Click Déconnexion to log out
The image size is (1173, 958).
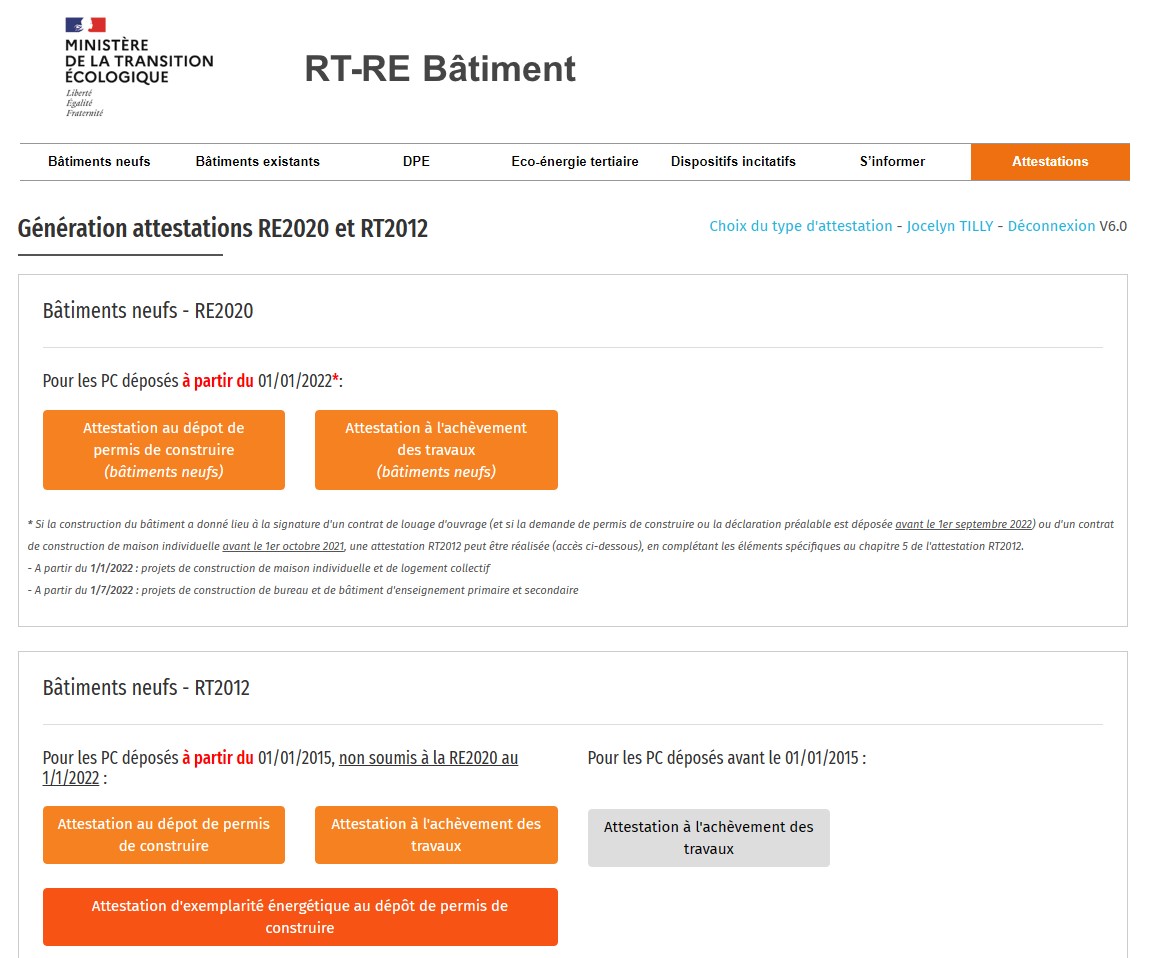(x=1051, y=226)
